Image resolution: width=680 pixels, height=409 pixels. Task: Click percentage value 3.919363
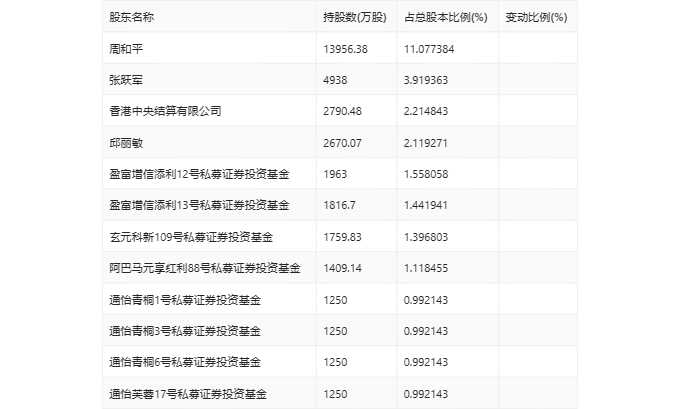point(426,80)
